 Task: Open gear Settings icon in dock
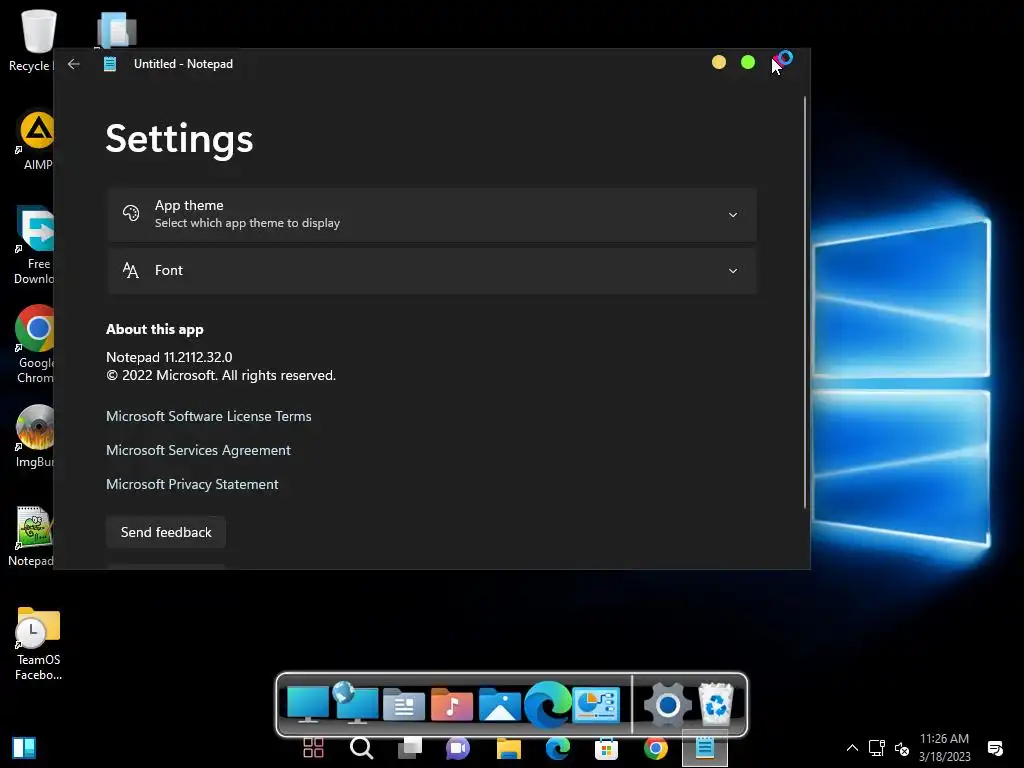click(667, 705)
